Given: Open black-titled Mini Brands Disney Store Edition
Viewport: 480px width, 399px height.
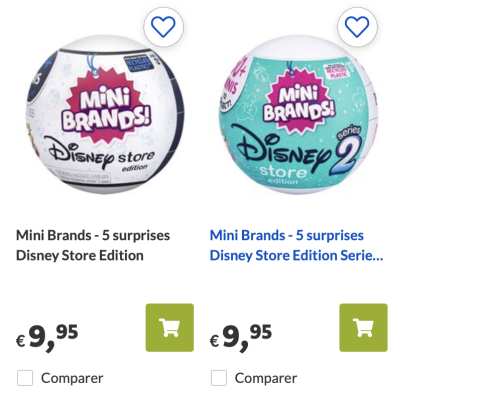Looking at the screenshot, I should pos(93,245).
